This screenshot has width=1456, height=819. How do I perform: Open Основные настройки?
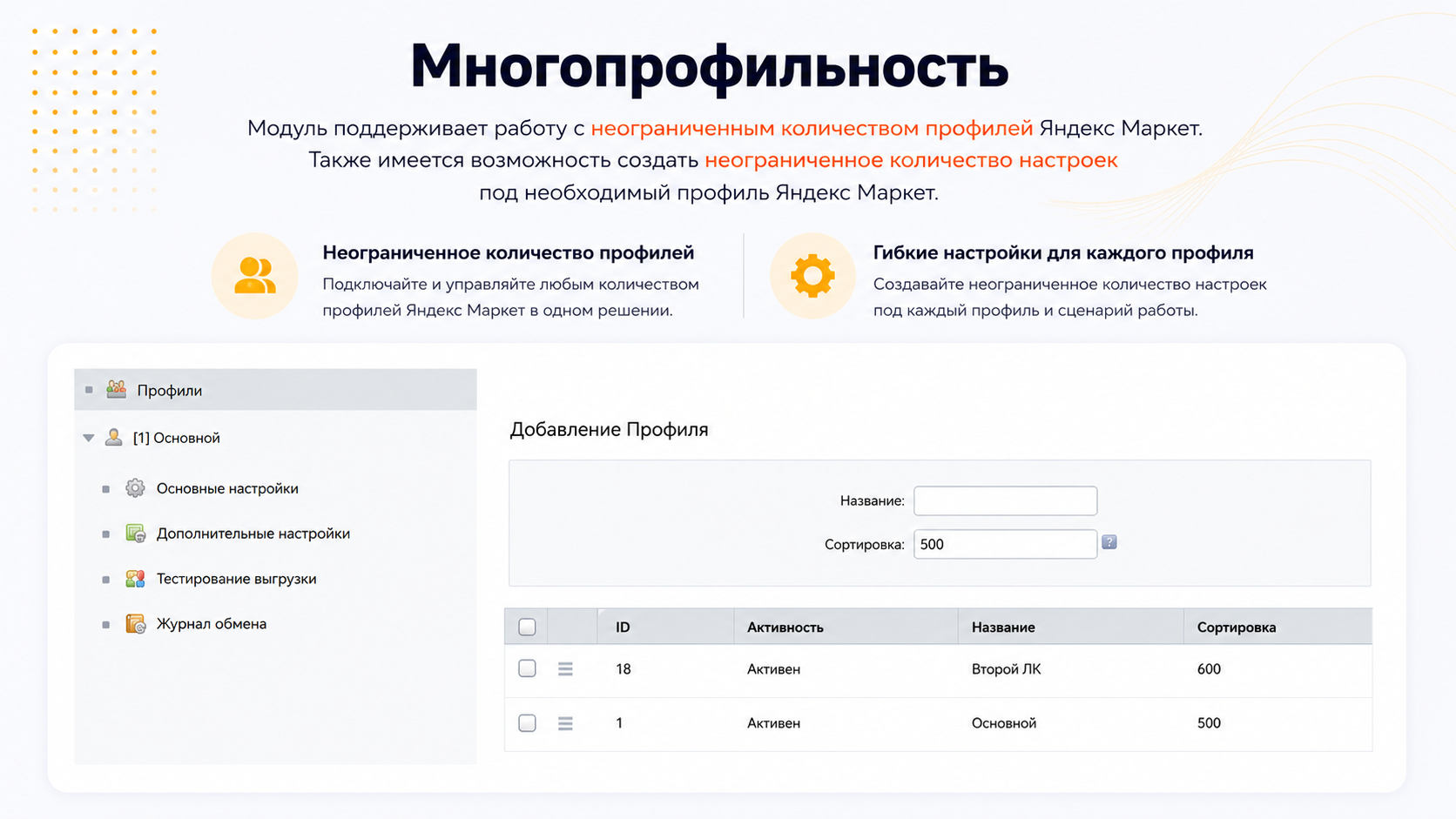[227, 488]
